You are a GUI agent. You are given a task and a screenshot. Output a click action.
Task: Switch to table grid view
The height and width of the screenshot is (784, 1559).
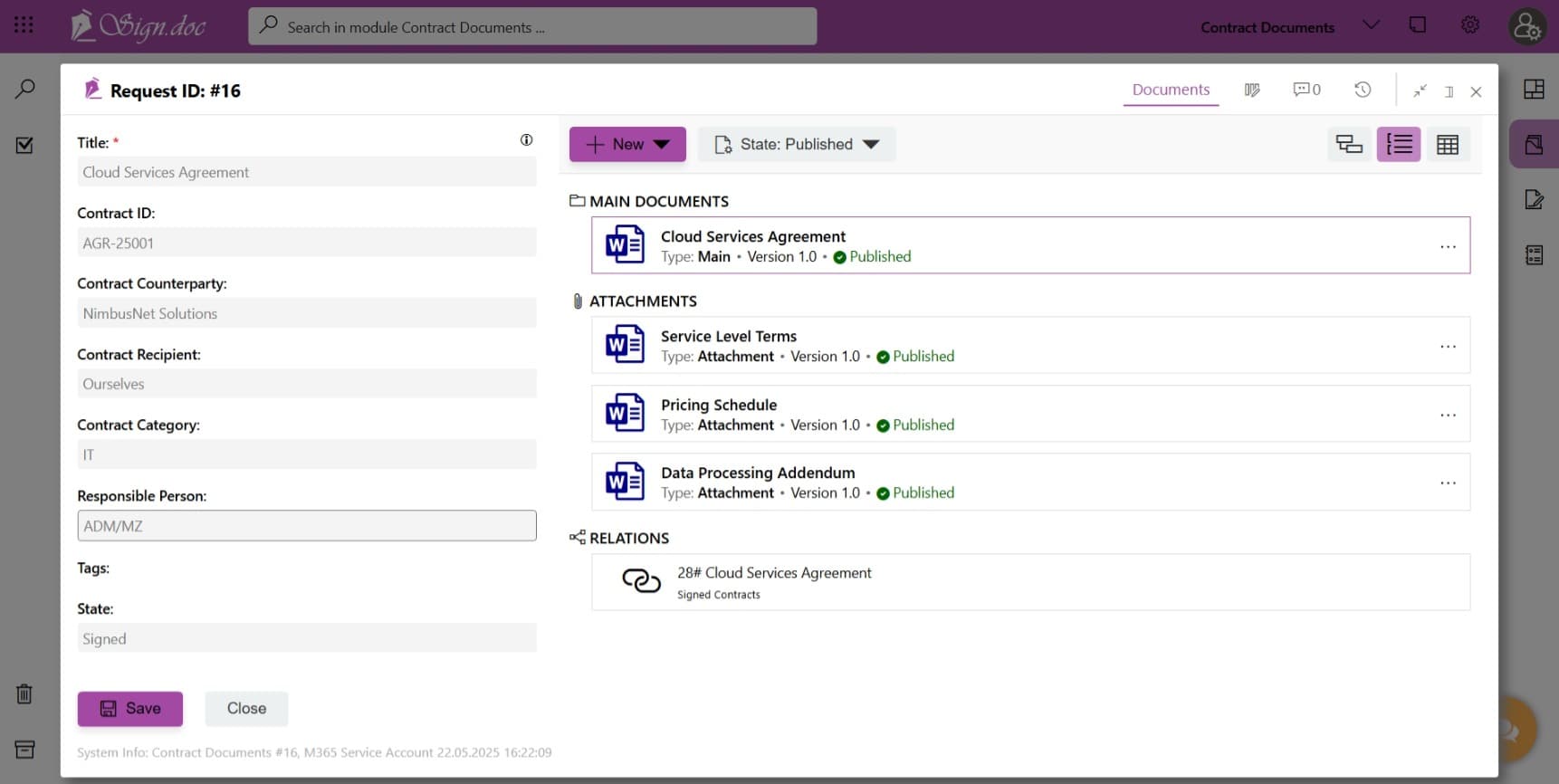coord(1448,144)
